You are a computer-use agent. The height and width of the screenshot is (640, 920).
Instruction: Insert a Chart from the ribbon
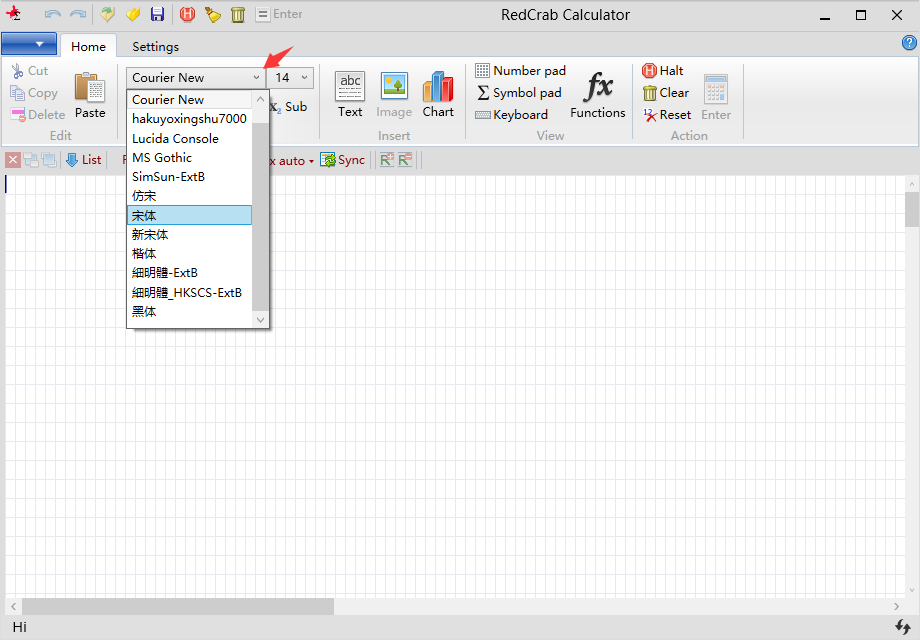coord(438,95)
